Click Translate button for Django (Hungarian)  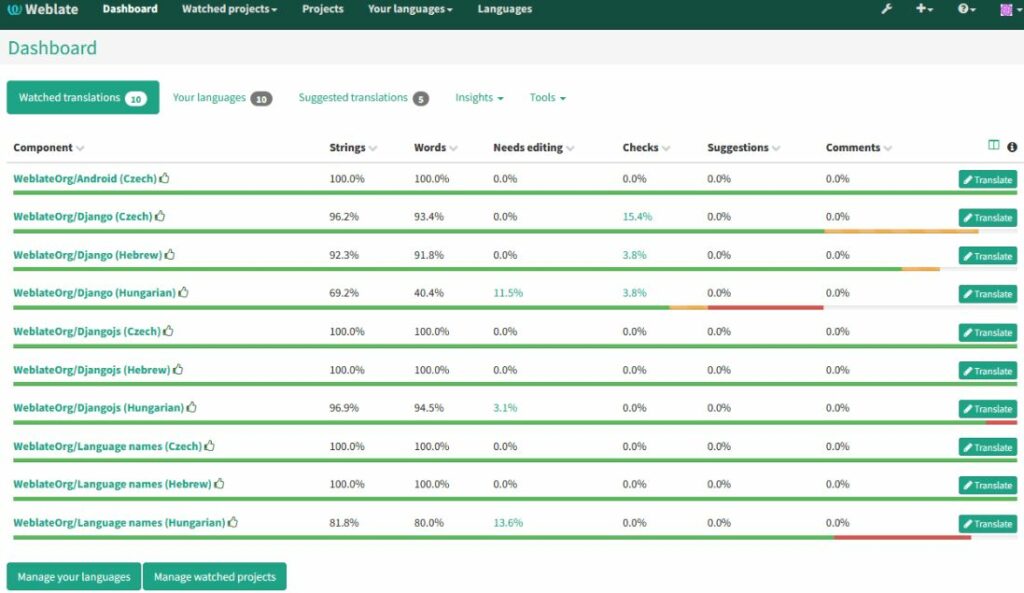(x=987, y=293)
